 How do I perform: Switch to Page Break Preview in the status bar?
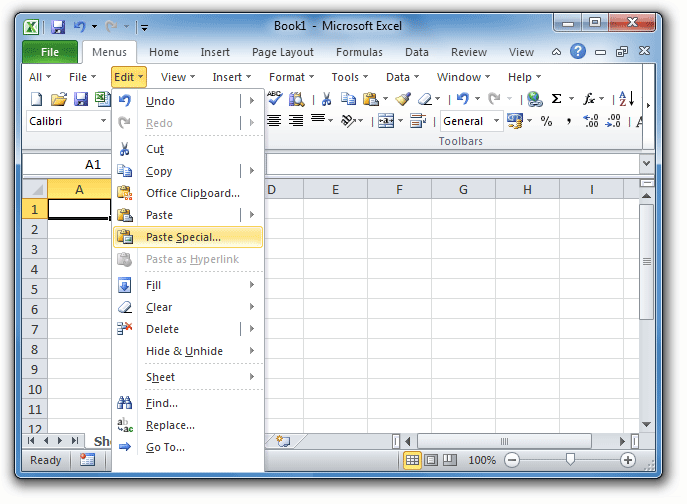tap(450, 460)
